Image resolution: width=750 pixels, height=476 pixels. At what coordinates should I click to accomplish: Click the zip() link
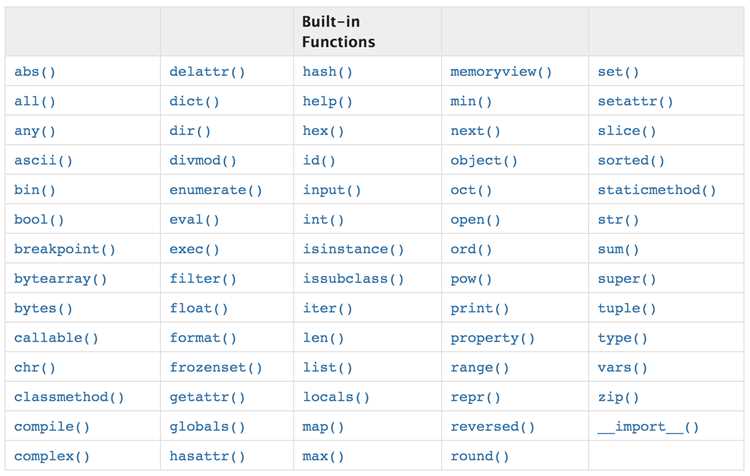[x=618, y=397]
